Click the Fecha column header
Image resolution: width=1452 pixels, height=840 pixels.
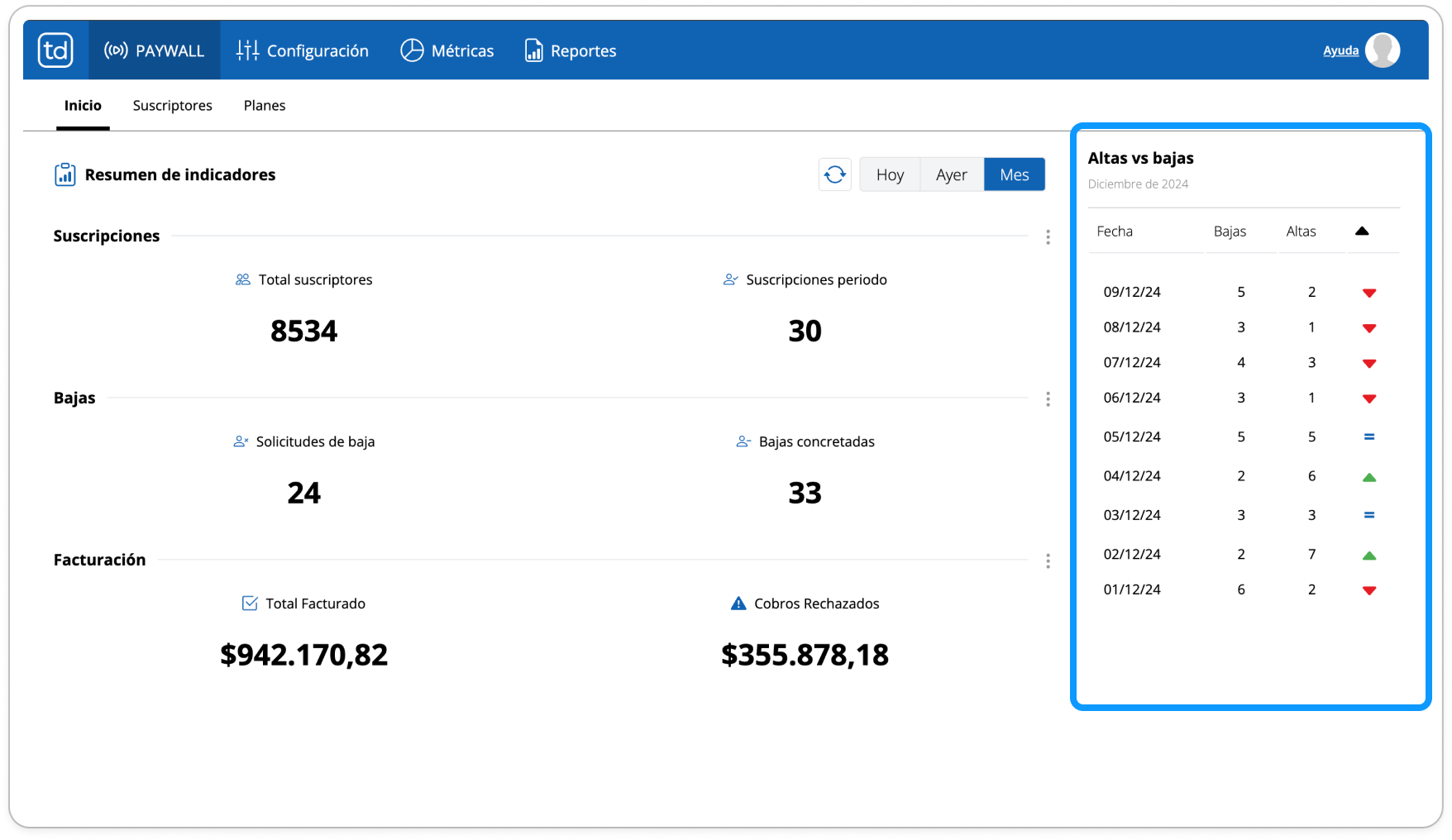[x=1115, y=231]
